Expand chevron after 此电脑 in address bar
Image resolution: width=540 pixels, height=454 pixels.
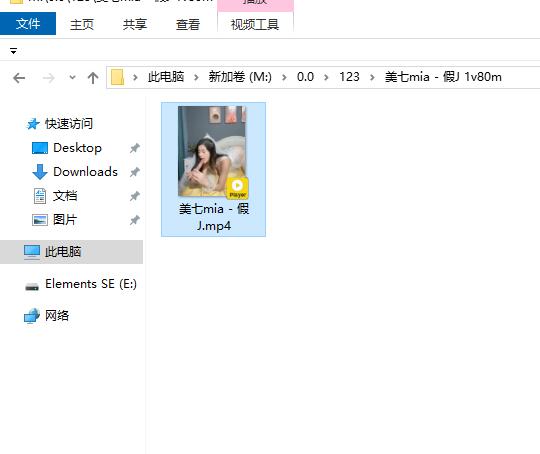[196, 77]
